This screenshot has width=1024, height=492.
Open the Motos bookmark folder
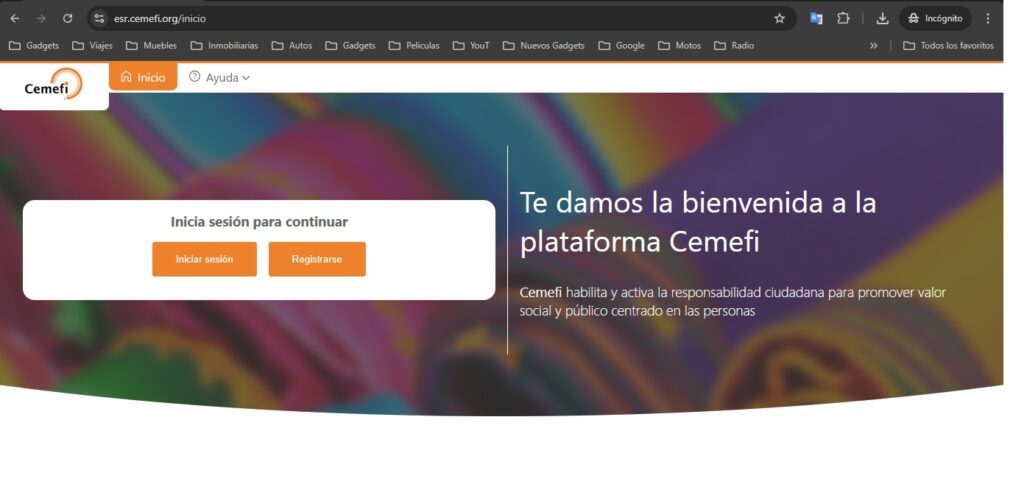coord(680,46)
